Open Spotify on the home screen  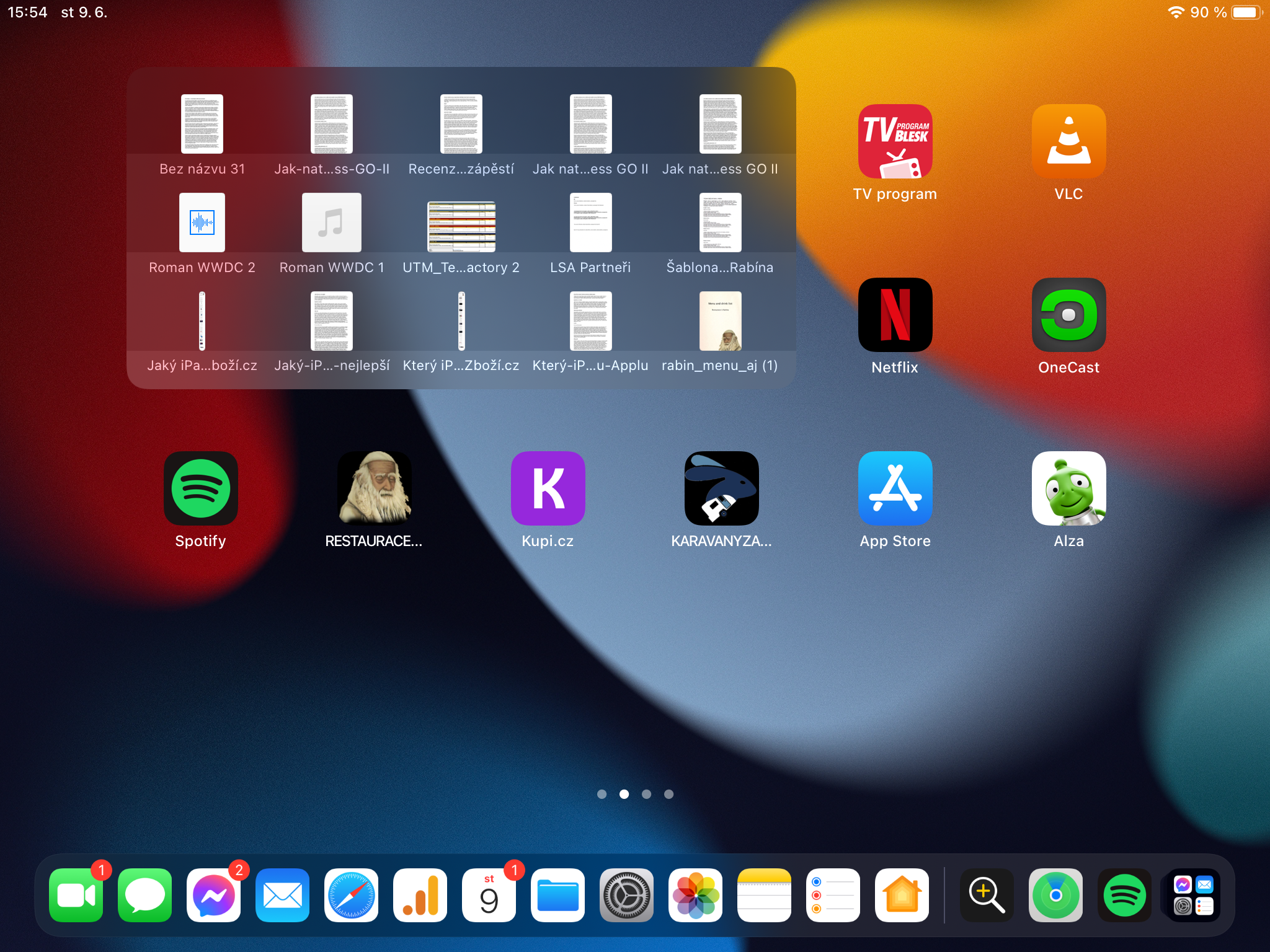tap(200, 488)
